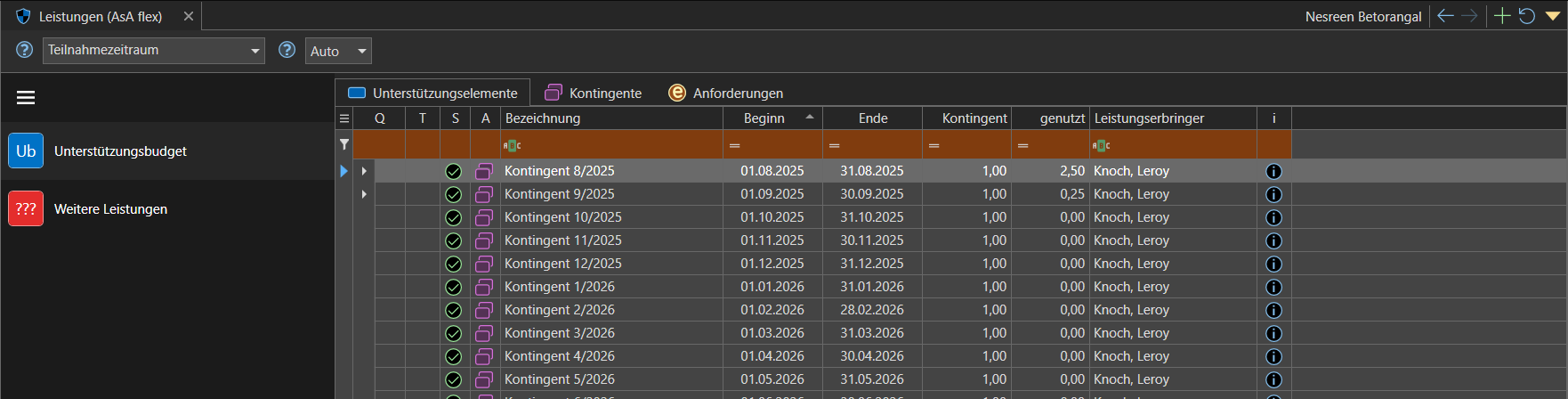Switch to the Kontingente tab

click(x=593, y=93)
